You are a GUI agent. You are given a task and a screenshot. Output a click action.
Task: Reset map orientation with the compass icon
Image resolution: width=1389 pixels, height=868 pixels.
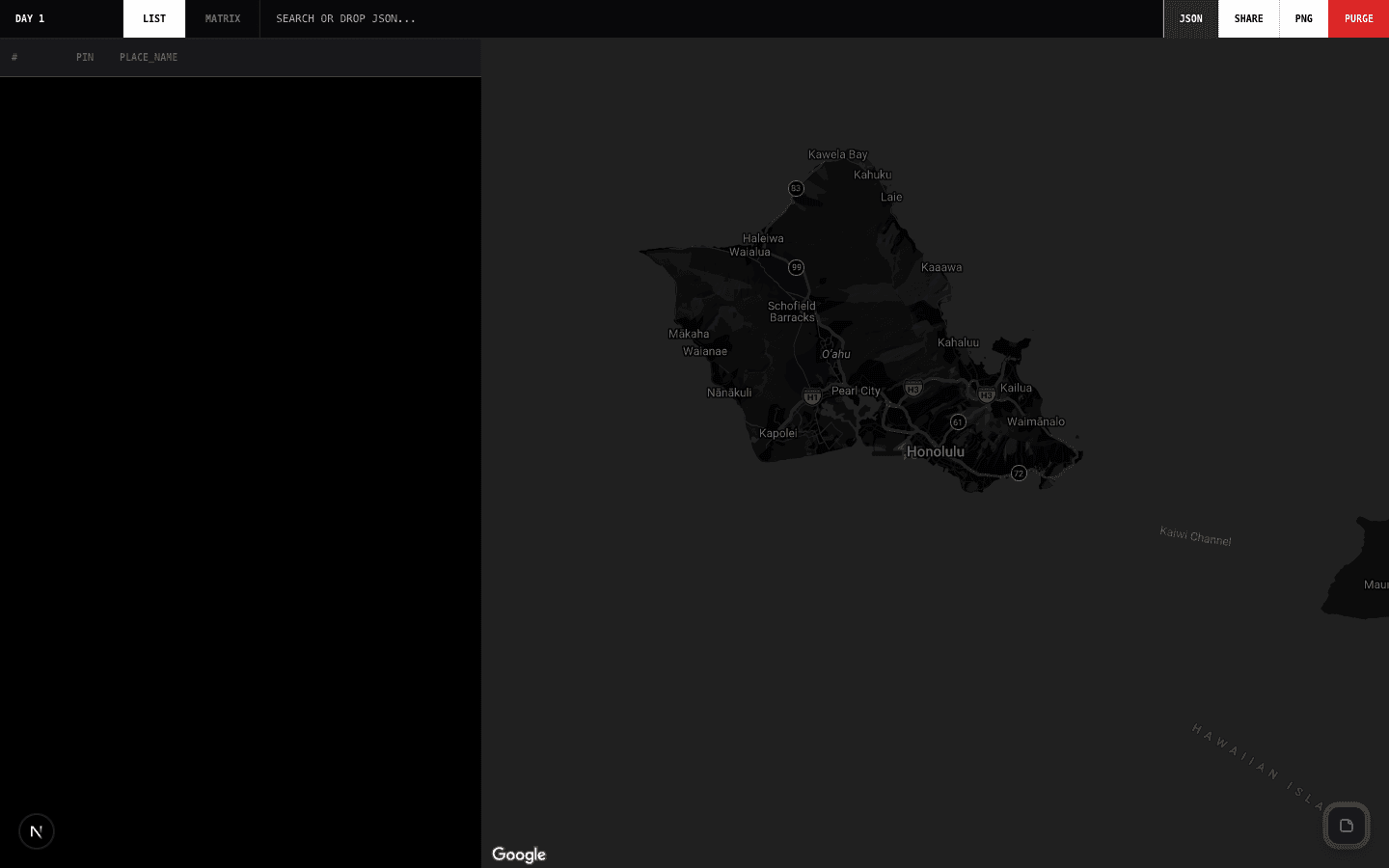[x=37, y=831]
